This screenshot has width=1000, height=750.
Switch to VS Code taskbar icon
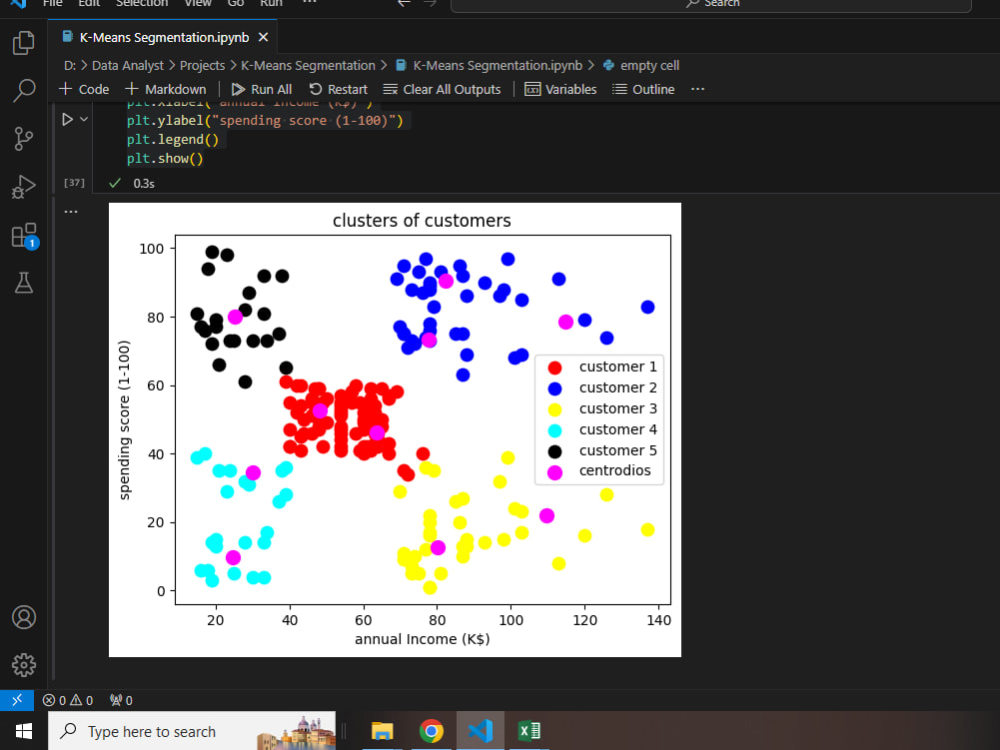(x=480, y=731)
